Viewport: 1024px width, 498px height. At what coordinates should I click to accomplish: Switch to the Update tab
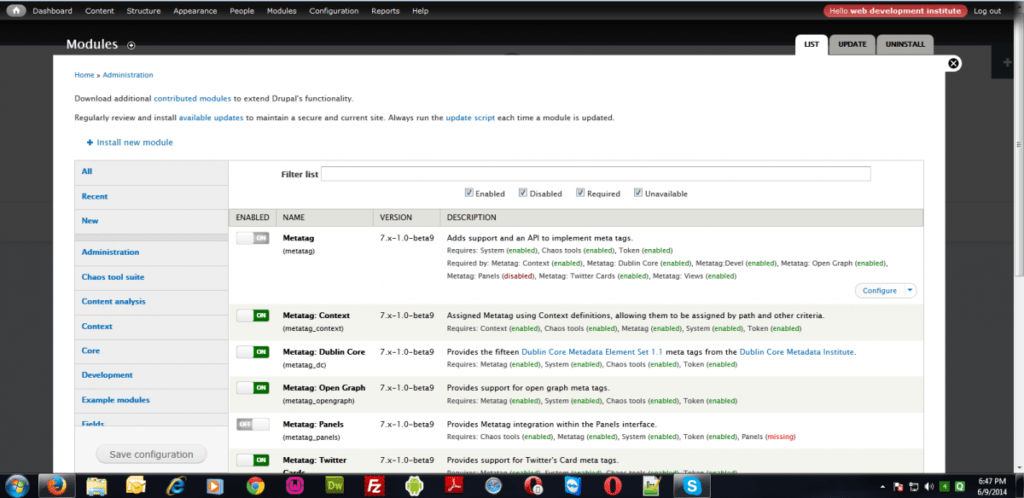(x=852, y=45)
